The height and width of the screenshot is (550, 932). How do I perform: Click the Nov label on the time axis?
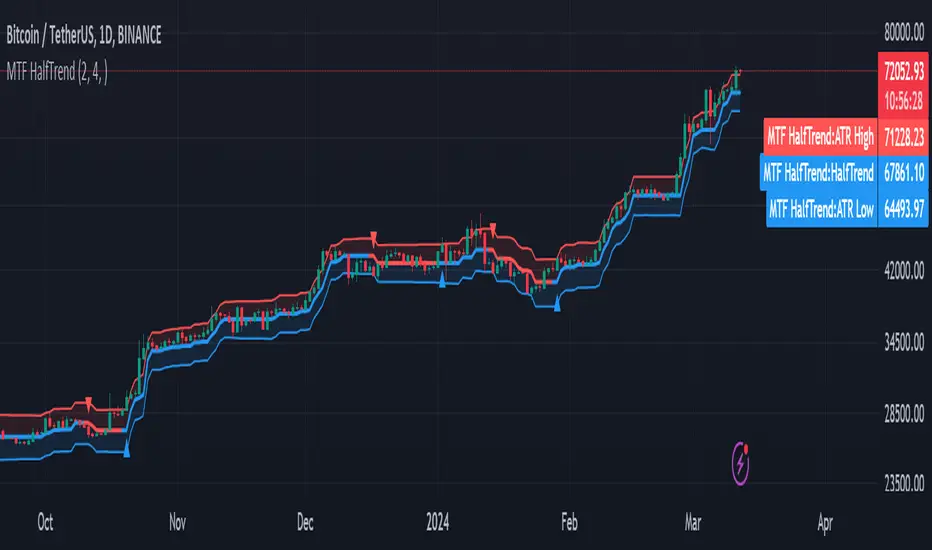pyautogui.click(x=177, y=521)
